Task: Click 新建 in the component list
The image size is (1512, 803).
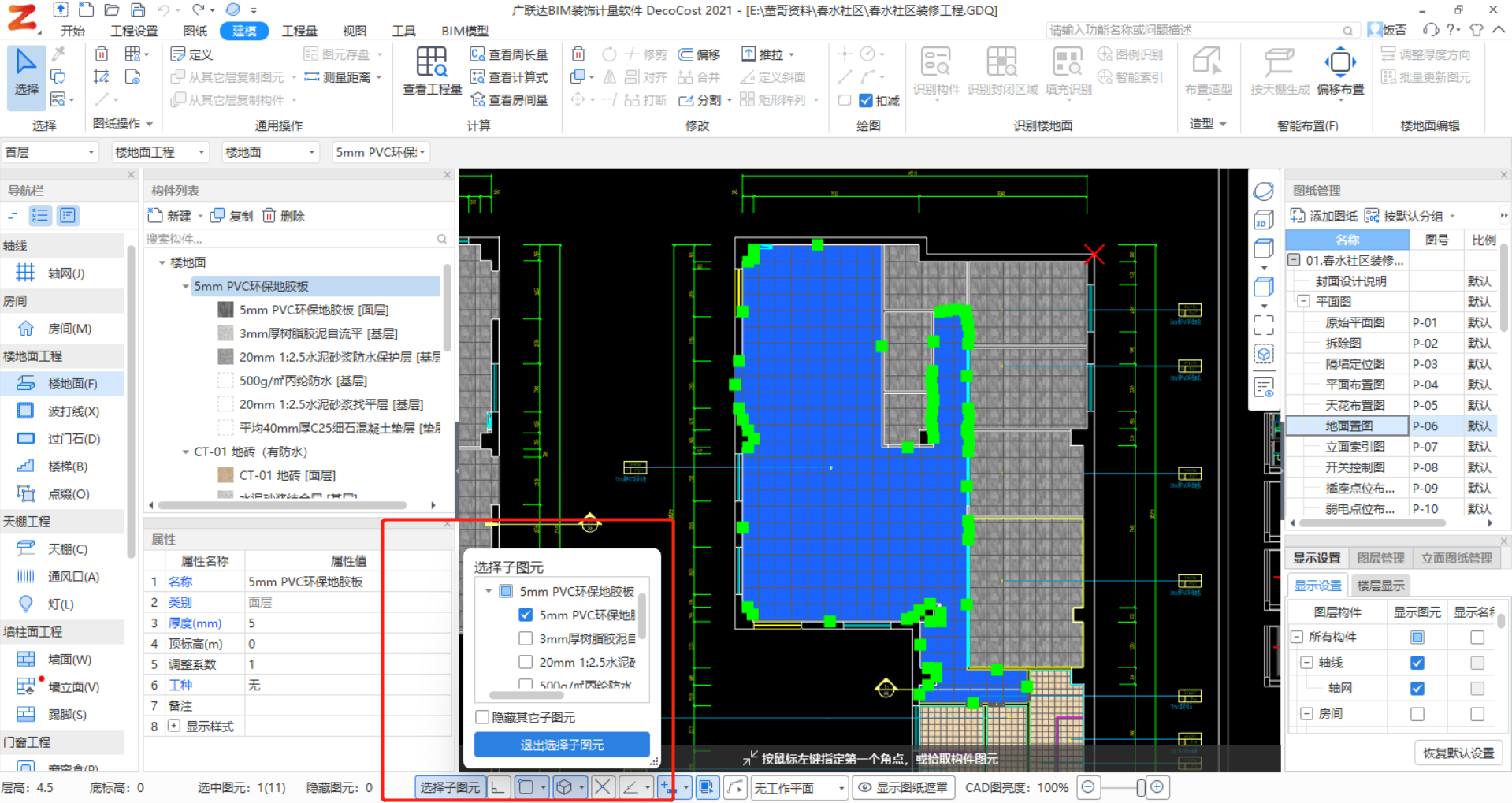Action: pyautogui.click(x=170, y=216)
